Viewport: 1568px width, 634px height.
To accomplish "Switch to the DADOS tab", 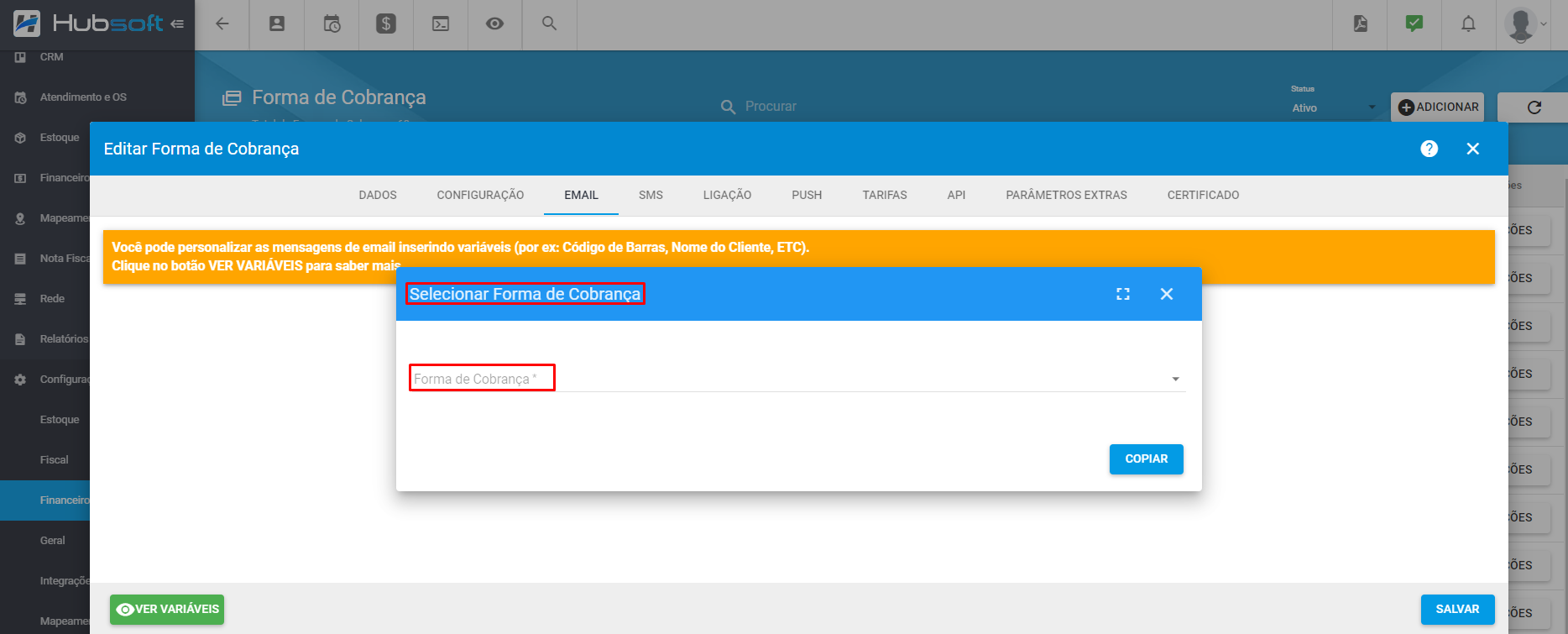I will [x=378, y=195].
